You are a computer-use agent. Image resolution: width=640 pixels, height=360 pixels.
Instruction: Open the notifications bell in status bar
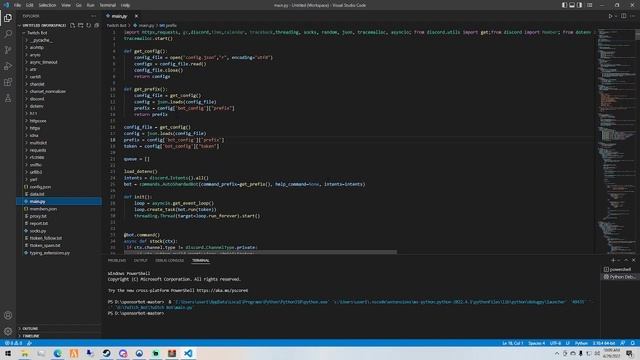click(x=633, y=343)
